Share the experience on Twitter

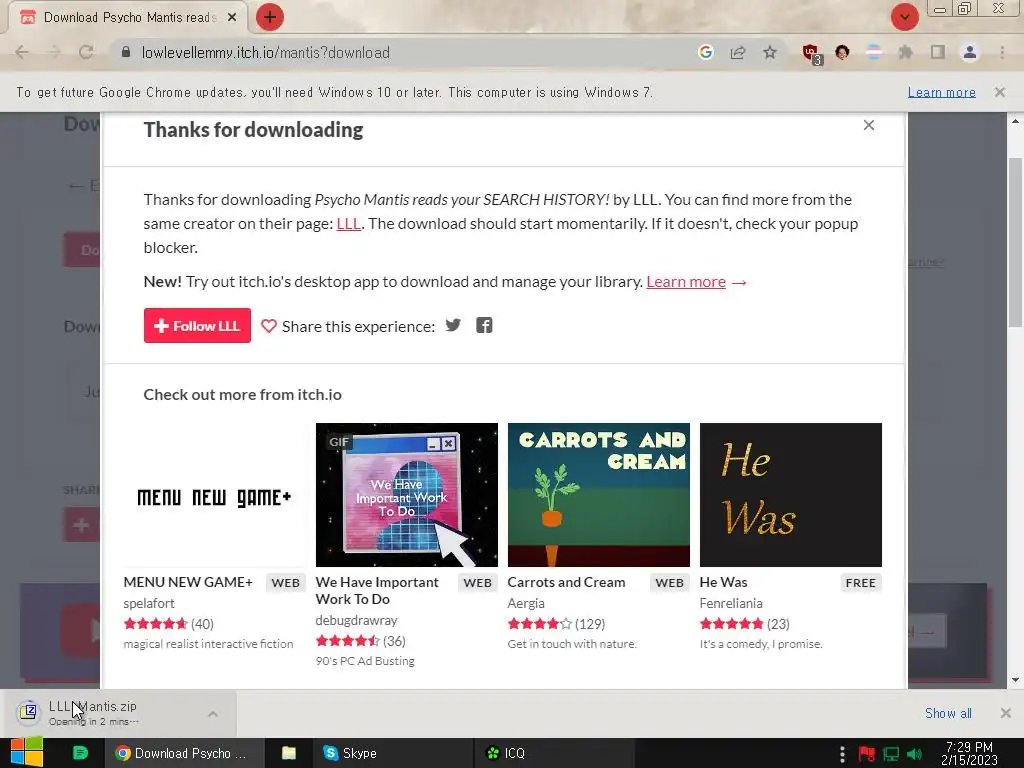coord(453,325)
